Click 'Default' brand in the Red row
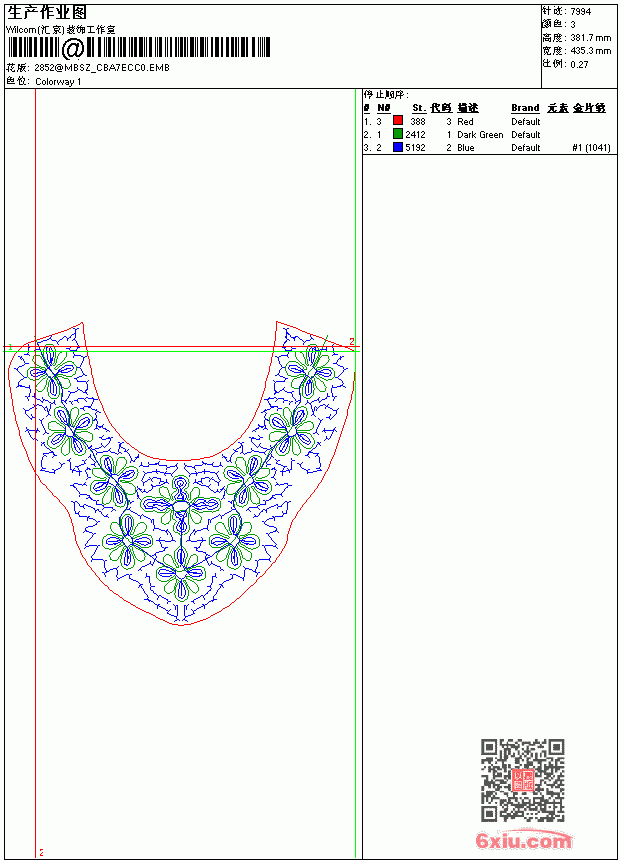 pos(526,122)
